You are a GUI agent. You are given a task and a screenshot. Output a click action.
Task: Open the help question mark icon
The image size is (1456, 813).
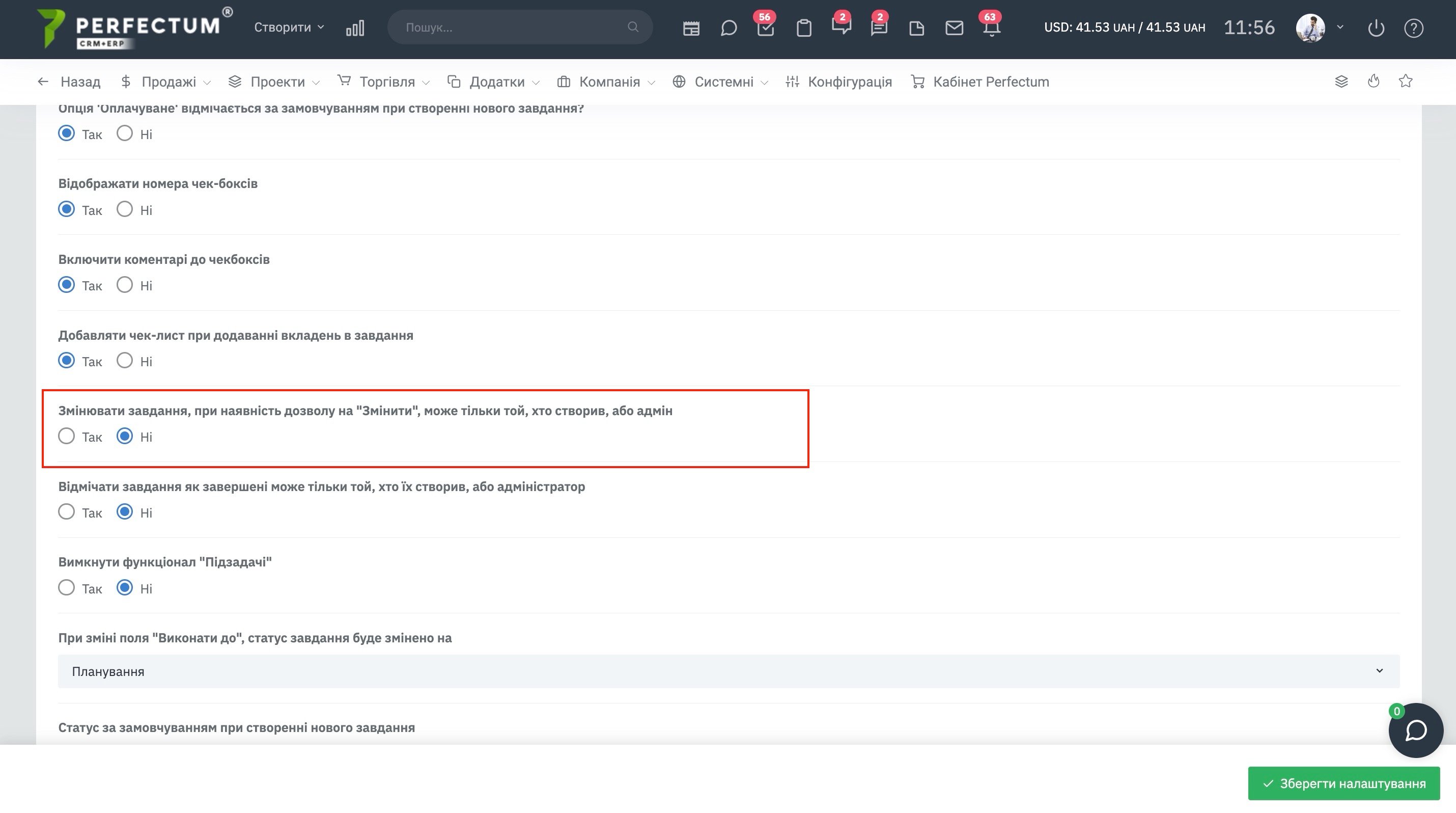[x=1413, y=28]
